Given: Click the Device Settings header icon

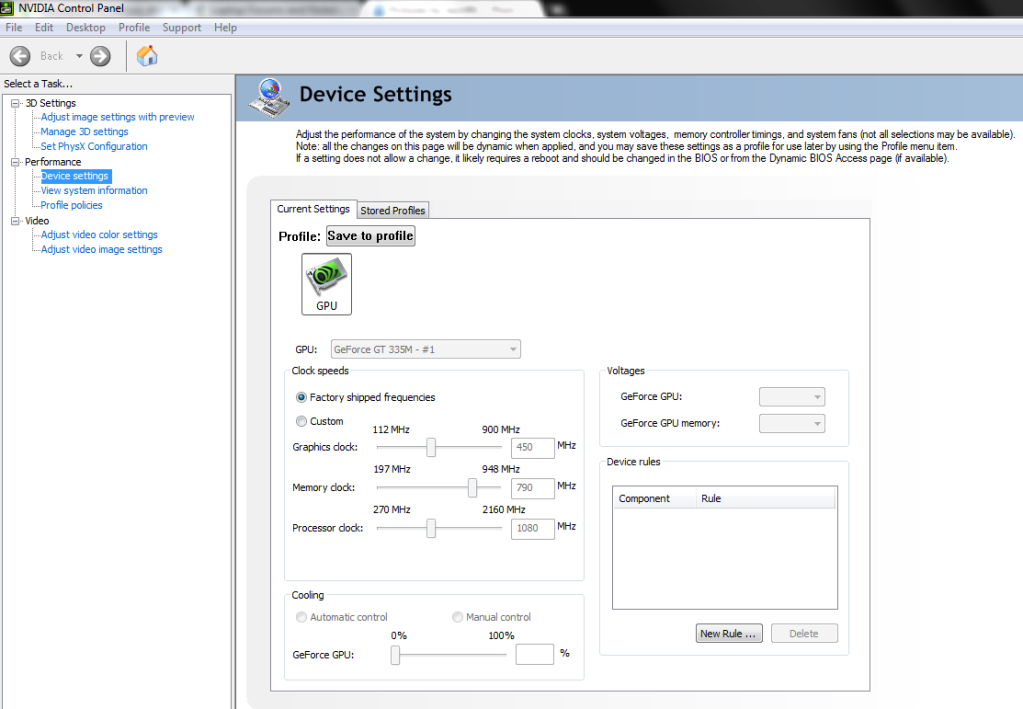Looking at the screenshot, I should 269,98.
